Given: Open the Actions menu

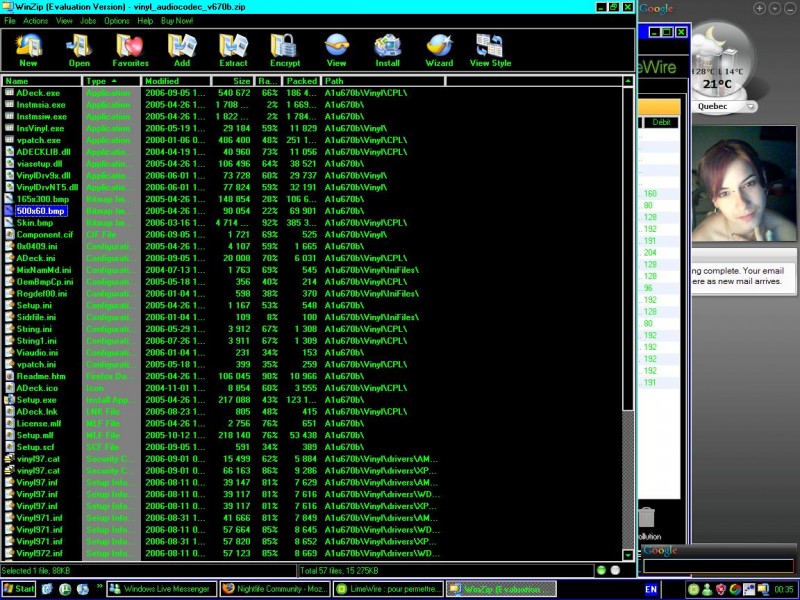Looking at the screenshot, I should pos(35,21).
